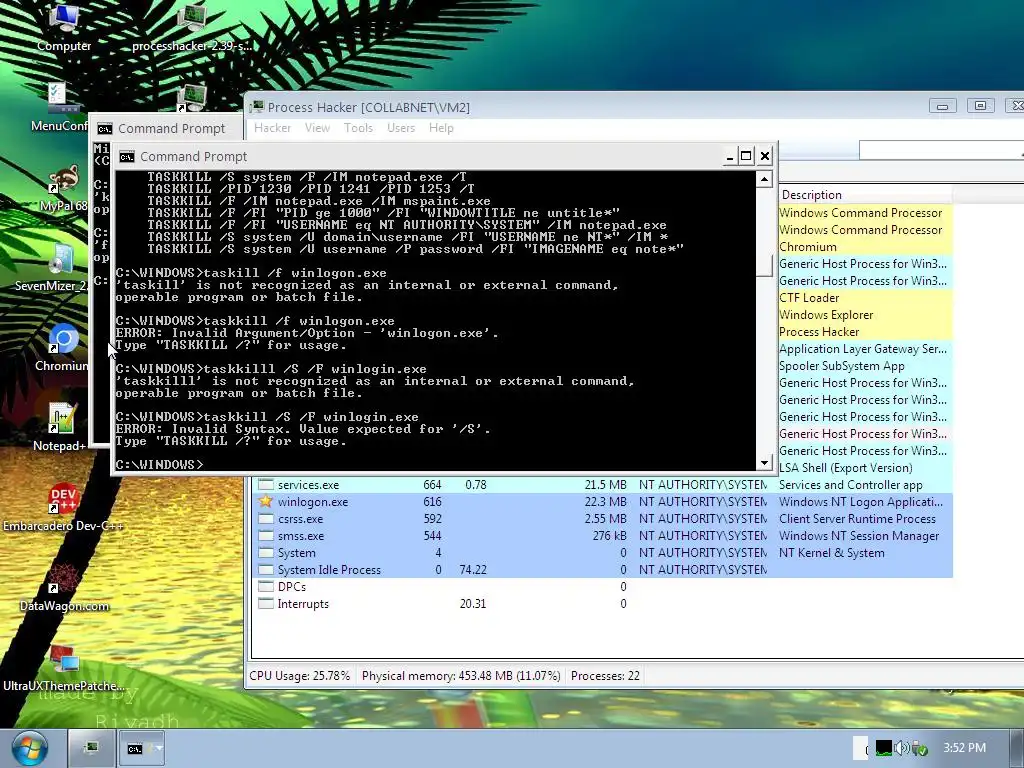Click the volume speaker tray icon

click(902, 748)
